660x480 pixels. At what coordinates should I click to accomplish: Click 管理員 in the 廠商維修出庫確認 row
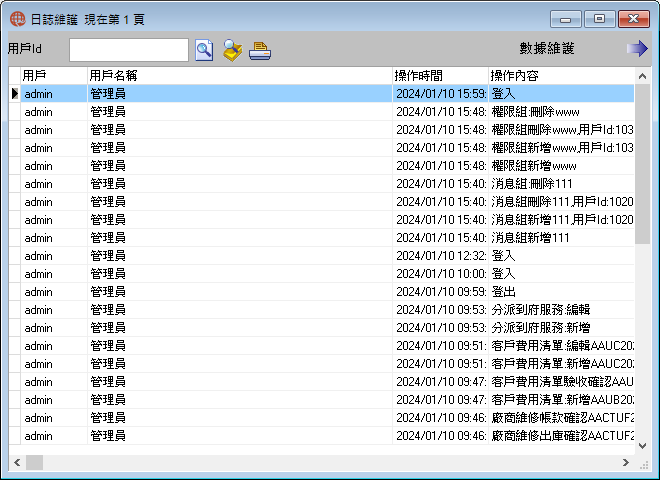pos(240,436)
